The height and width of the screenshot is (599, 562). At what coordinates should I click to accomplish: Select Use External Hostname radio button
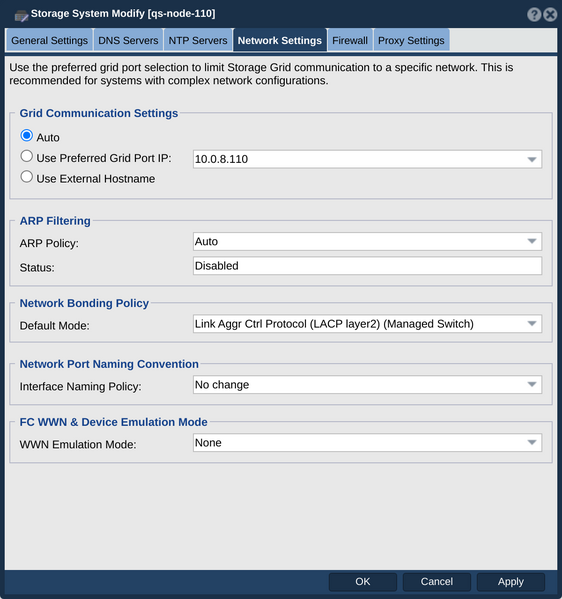(x=26, y=177)
